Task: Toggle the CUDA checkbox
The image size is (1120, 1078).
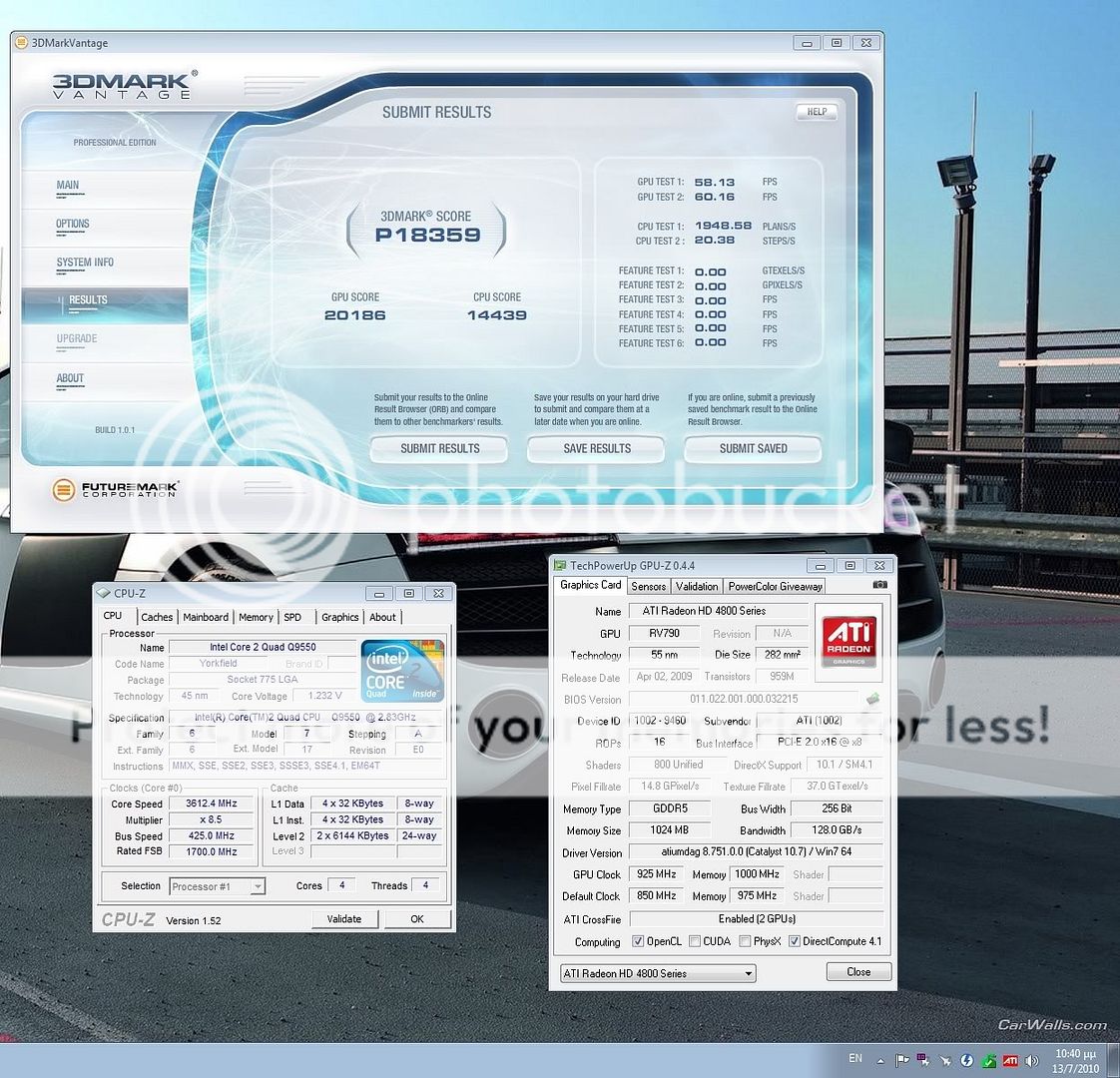Action: (695, 941)
